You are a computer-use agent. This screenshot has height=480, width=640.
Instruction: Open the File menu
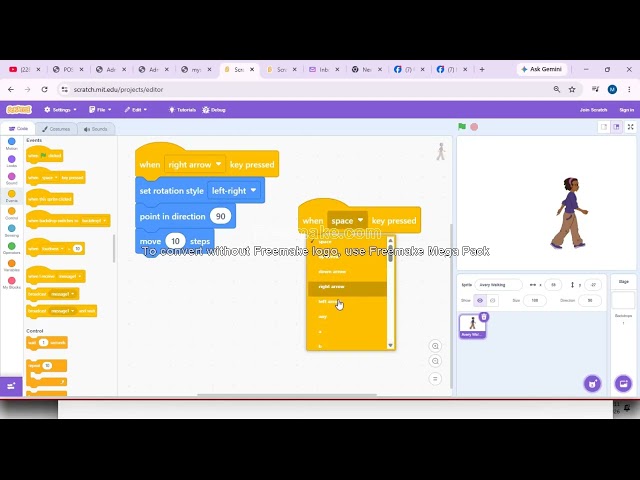pos(100,110)
